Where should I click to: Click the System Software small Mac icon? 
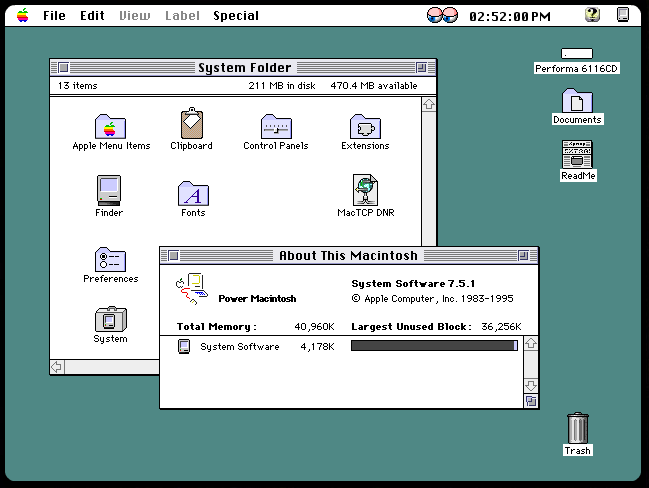[x=184, y=346]
